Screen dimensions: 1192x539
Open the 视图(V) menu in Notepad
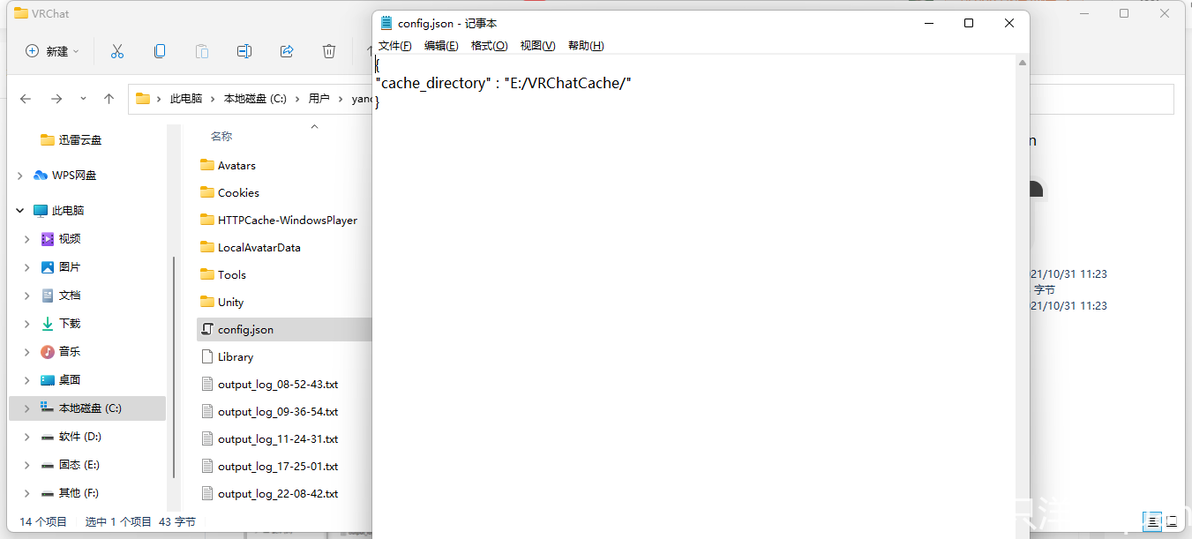[x=537, y=46]
